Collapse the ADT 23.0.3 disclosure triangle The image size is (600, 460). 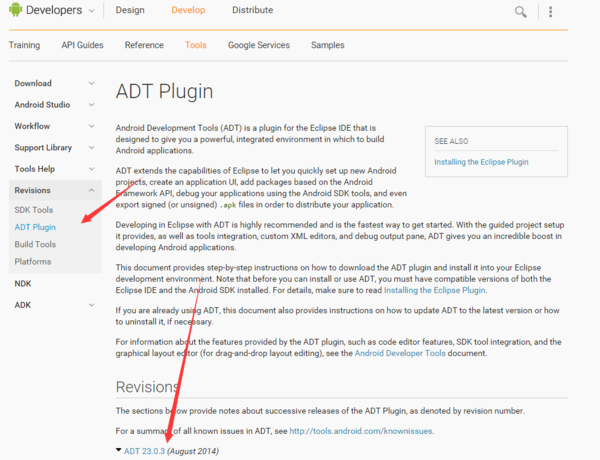click(x=119, y=450)
